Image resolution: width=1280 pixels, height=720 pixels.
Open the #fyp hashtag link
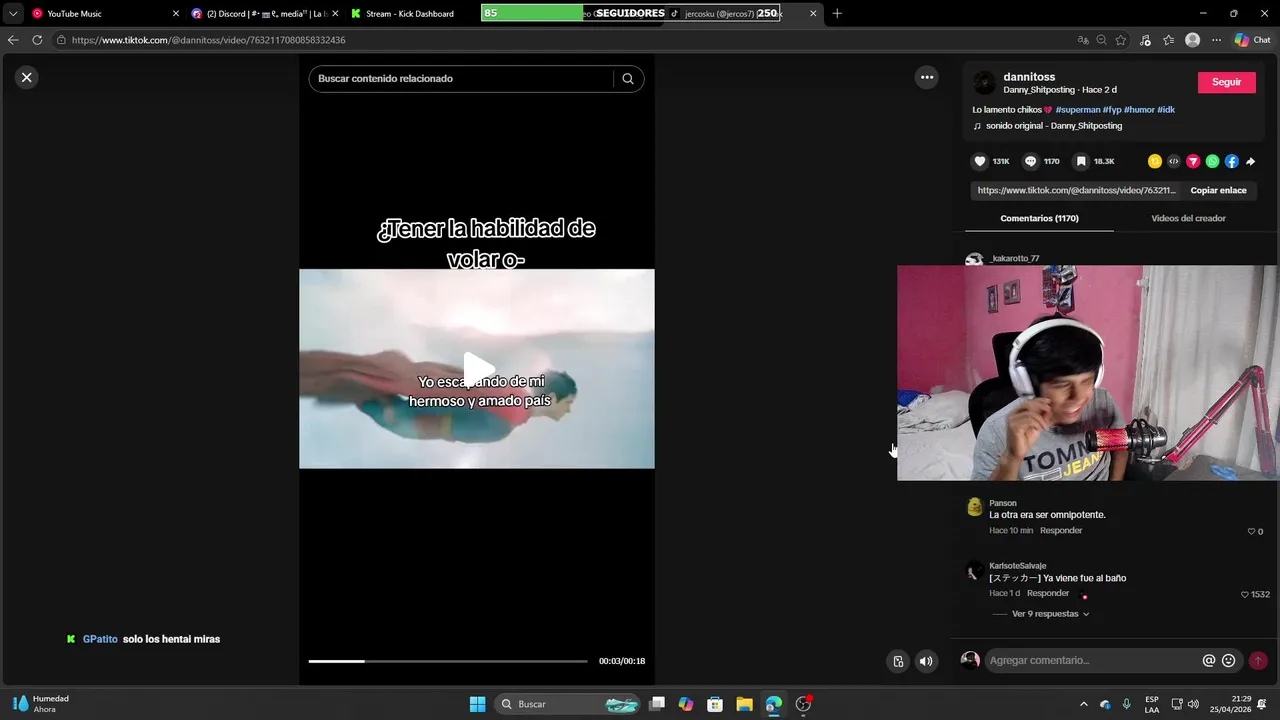pyautogui.click(x=1112, y=109)
